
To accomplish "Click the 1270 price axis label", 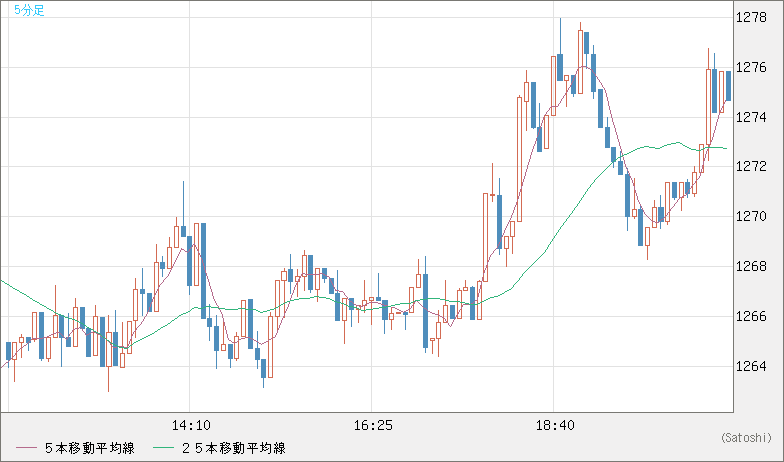I will pos(751,216).
